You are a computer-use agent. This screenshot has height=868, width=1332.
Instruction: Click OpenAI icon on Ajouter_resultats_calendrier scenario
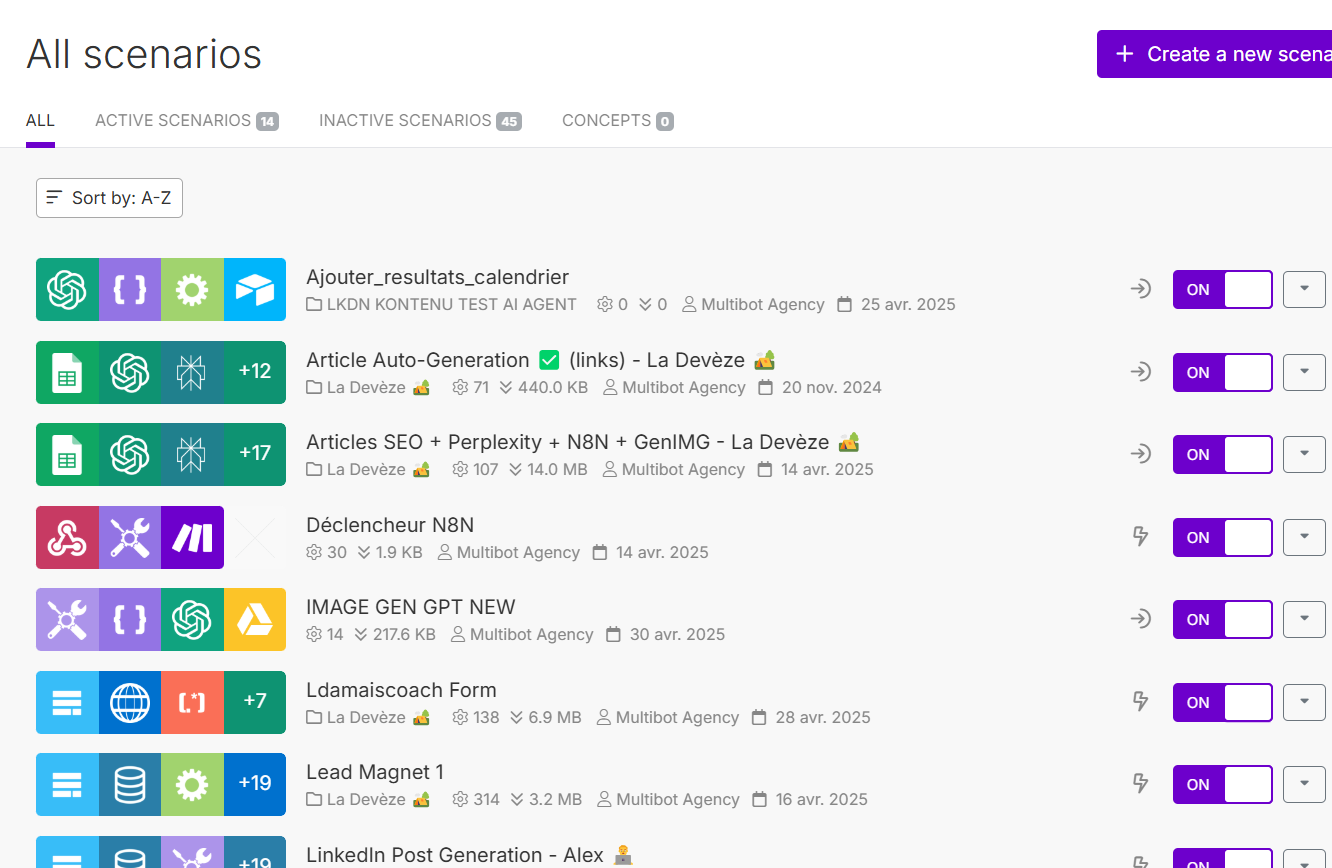pos(67,290)
